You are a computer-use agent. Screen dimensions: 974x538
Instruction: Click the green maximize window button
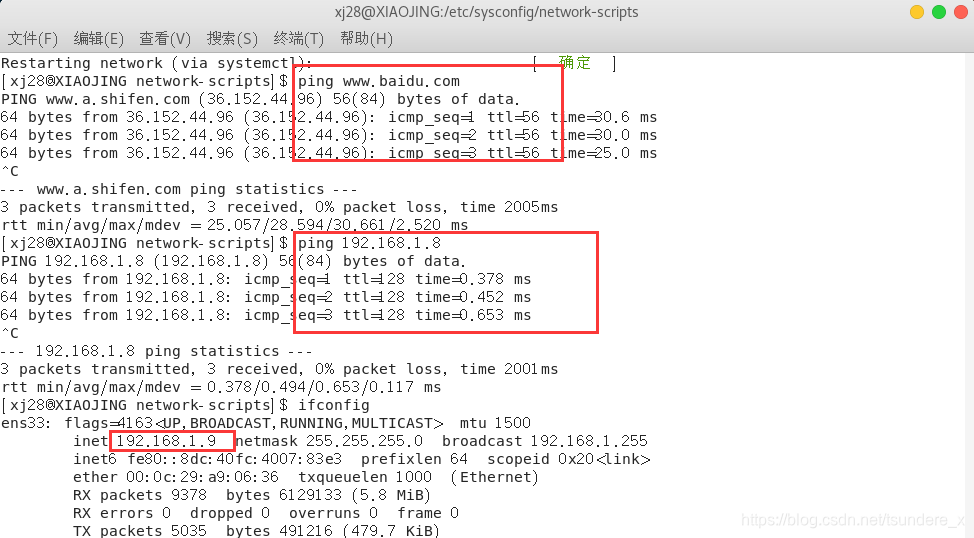click(x=939, y=12)
